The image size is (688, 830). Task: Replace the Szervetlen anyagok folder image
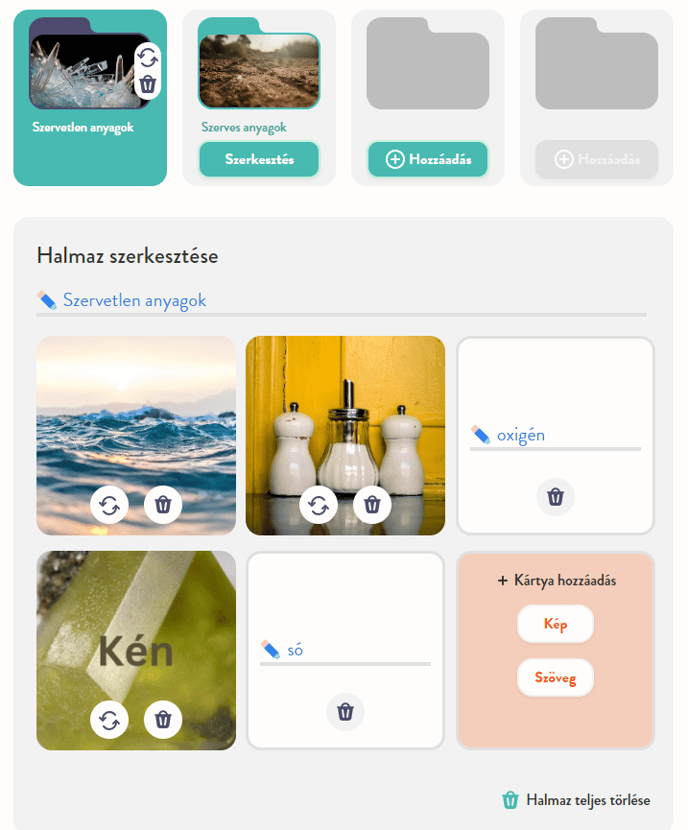click(148, 57)
